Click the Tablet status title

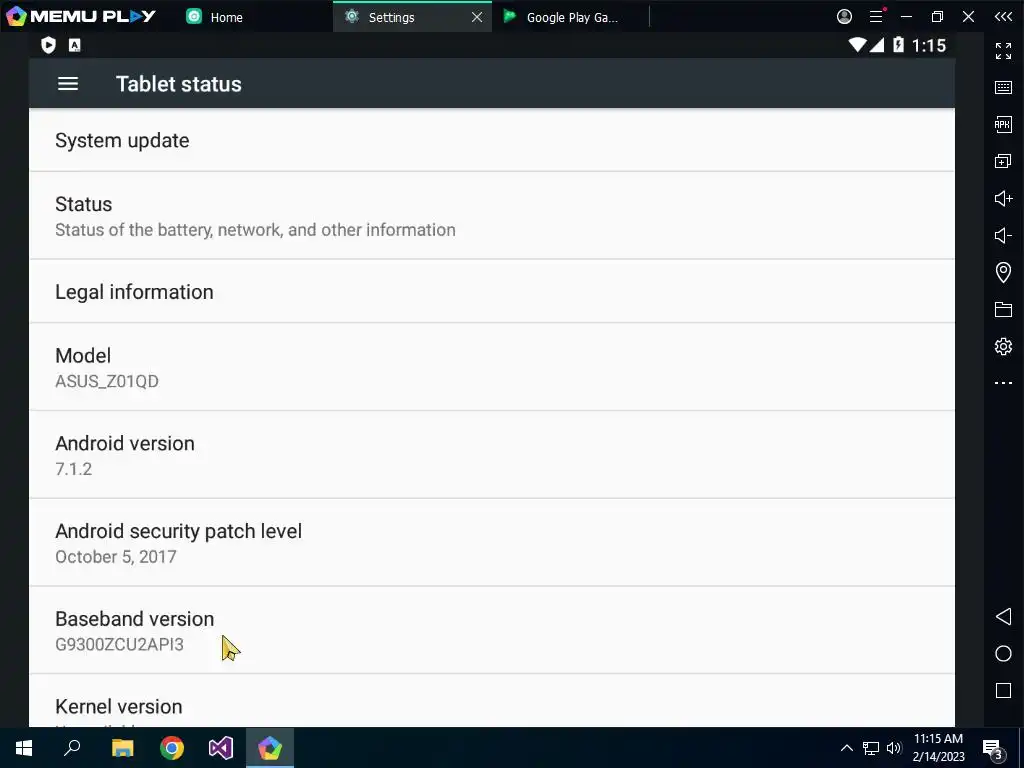179,84
